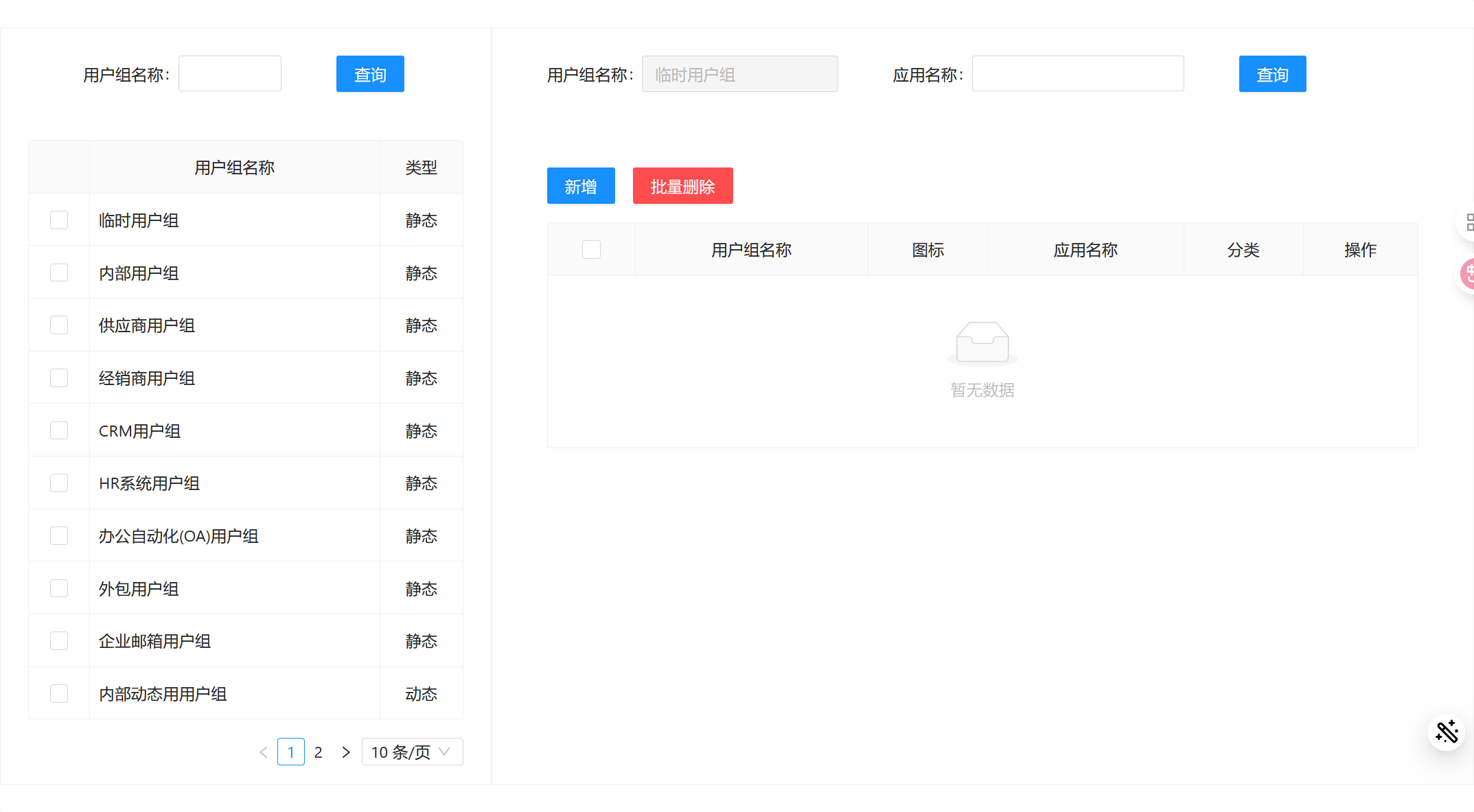Check the 内部动态用用户组 row checkbox
The height and width of the screenshot is (812, 1474).
click(x=59, y=693)
